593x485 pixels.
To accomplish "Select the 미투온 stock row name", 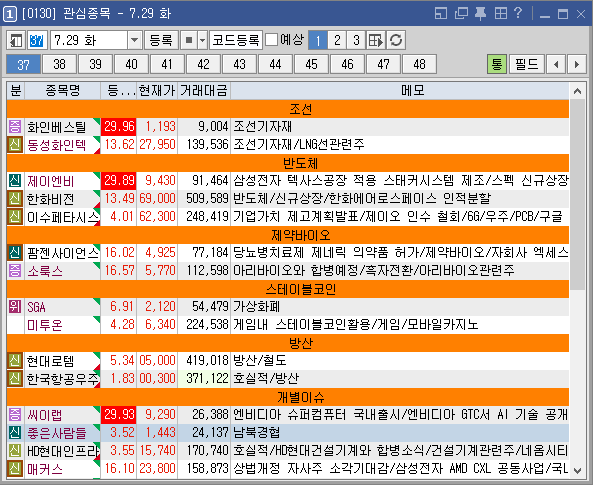I will point(45,325).
